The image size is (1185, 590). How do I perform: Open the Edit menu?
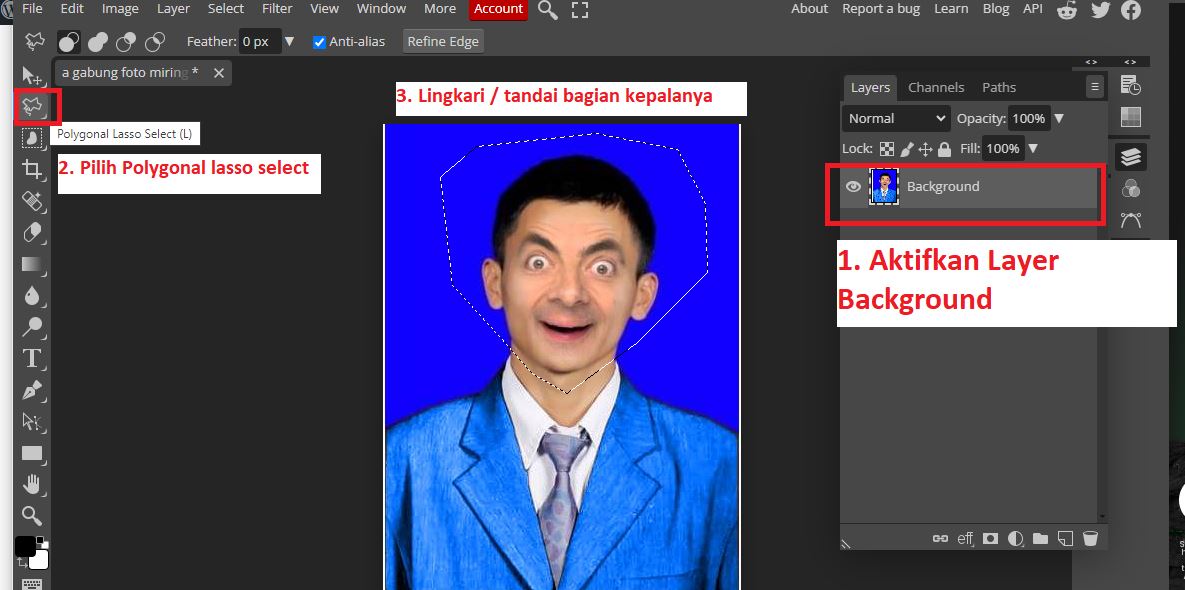pos(72,9)
